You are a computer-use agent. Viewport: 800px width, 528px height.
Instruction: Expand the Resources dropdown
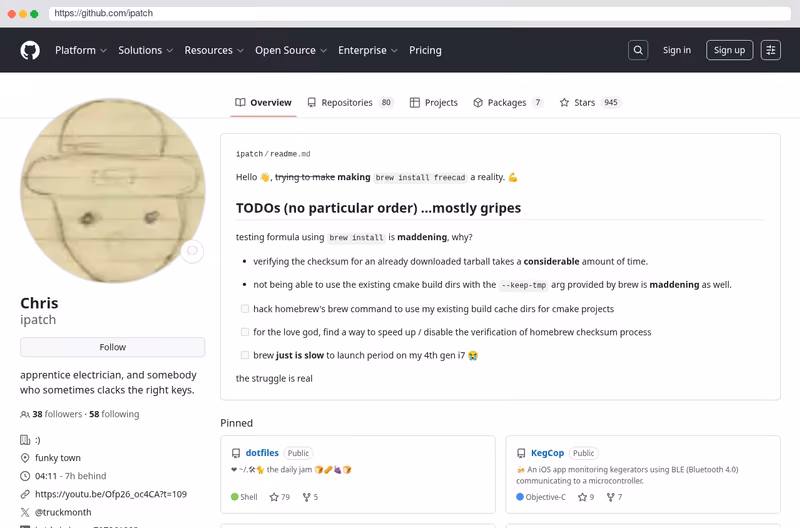click(214, 50)
